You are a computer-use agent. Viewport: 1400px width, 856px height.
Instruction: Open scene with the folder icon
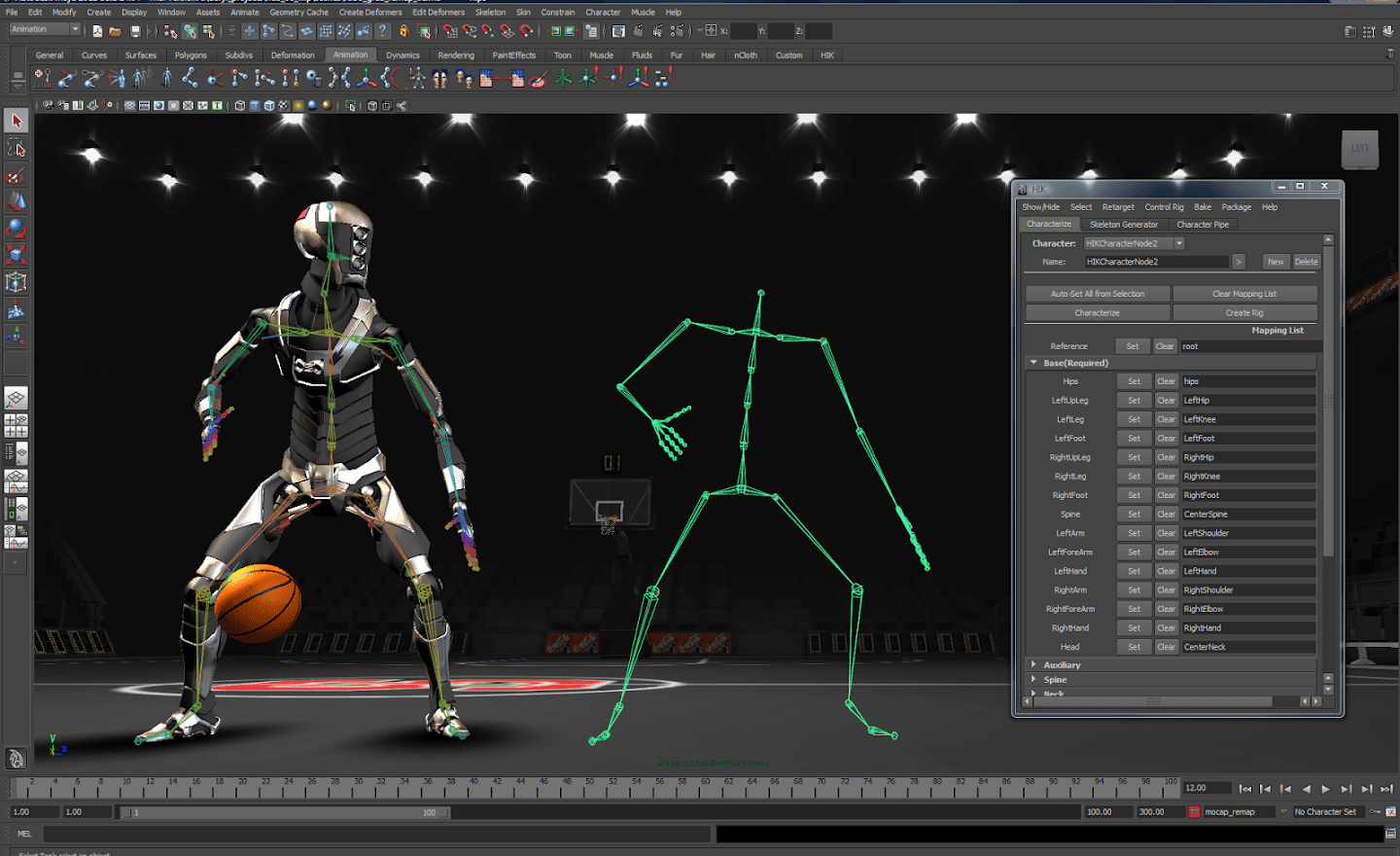[115, 31]
